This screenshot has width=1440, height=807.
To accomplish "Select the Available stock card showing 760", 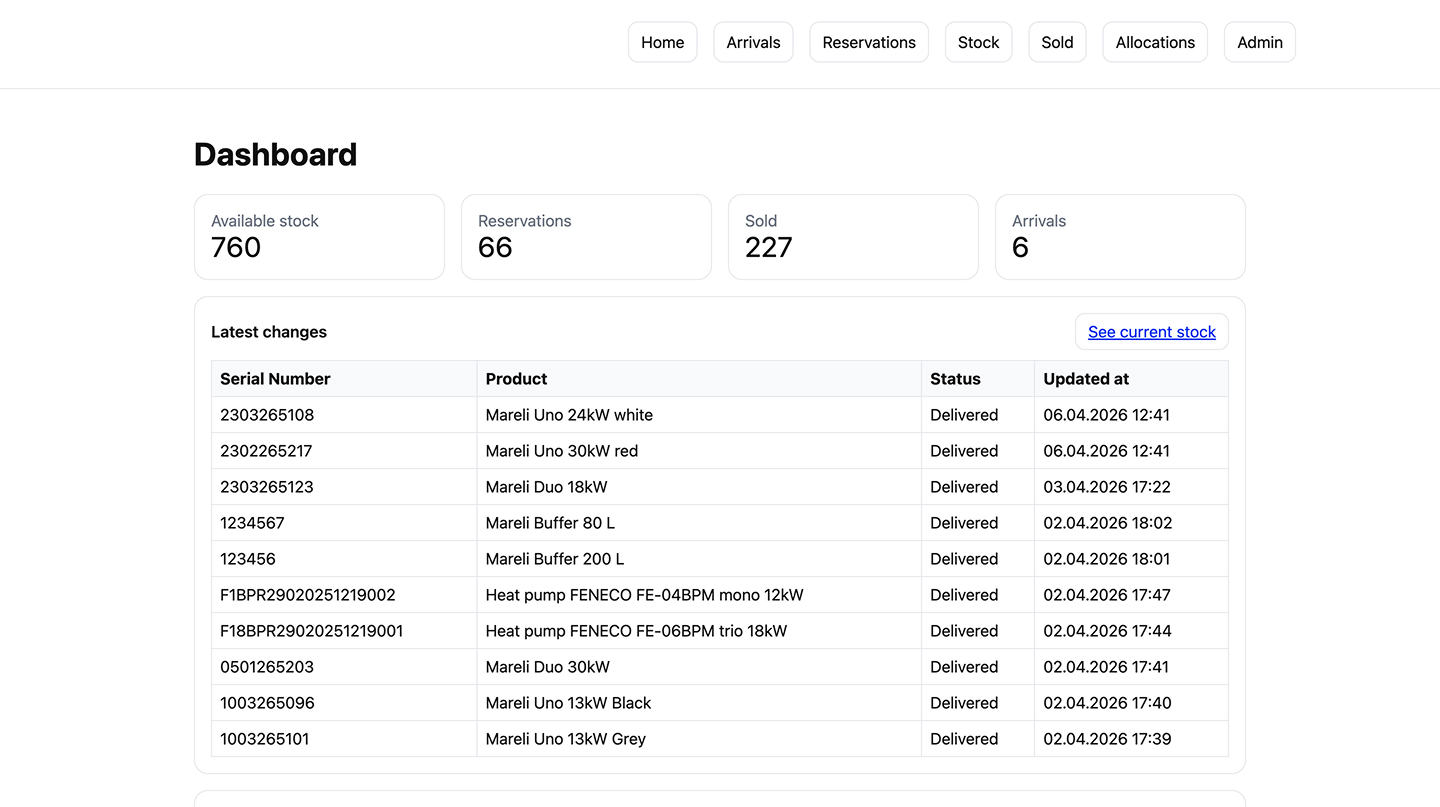I will [319, 237].
